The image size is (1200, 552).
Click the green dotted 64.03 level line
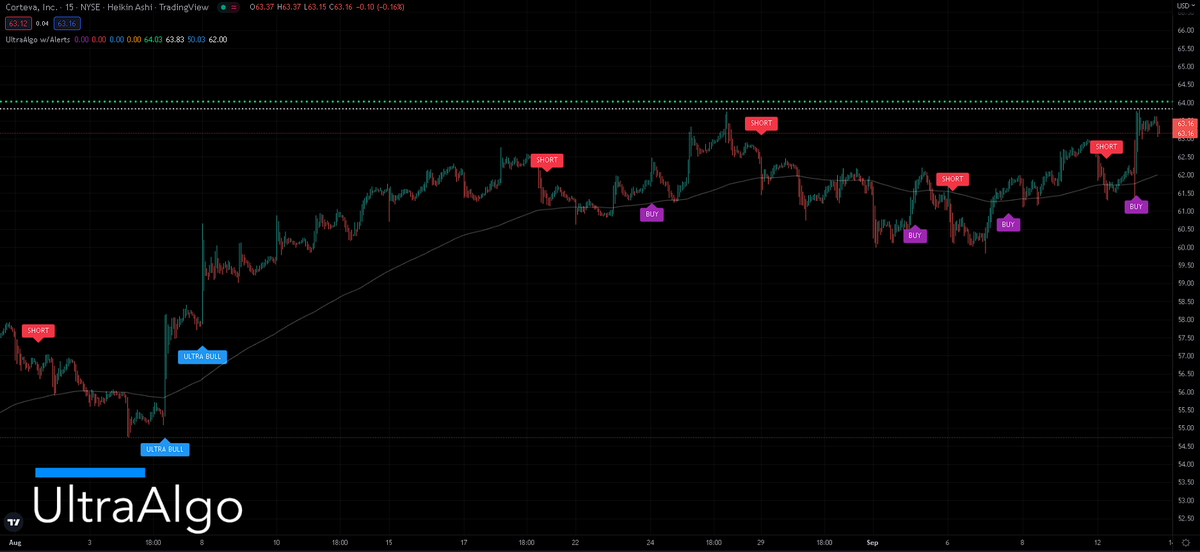585,102
